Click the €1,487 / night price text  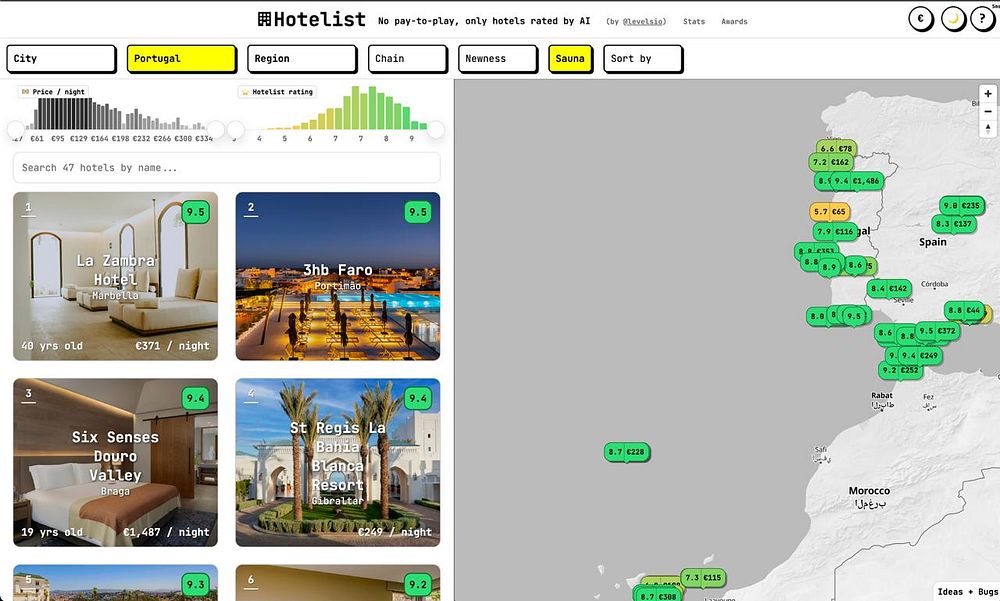pos(166,532)
